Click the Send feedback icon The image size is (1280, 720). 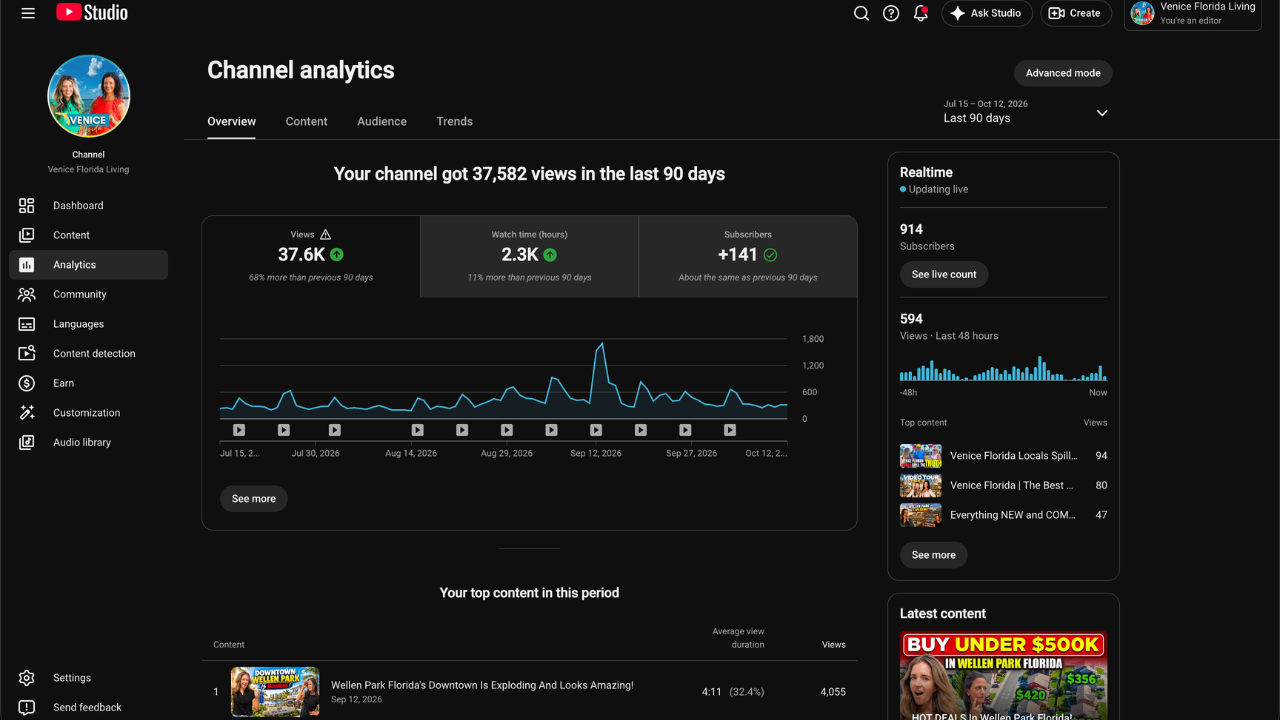point(27,707)
